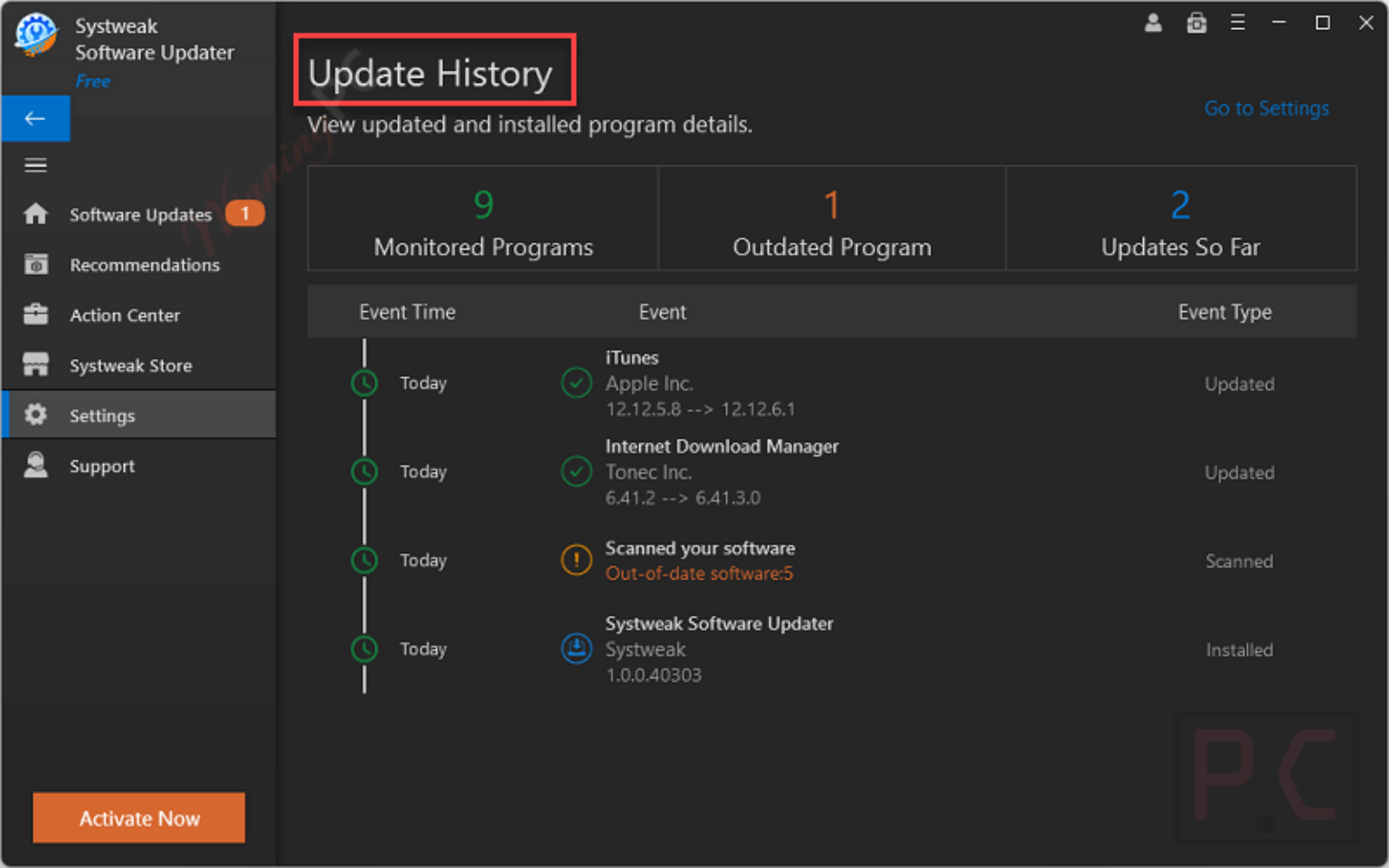Viewport: 1389px width, 868px height.
Task: Click the Activate Now button
Action: [x=139, y=818]
